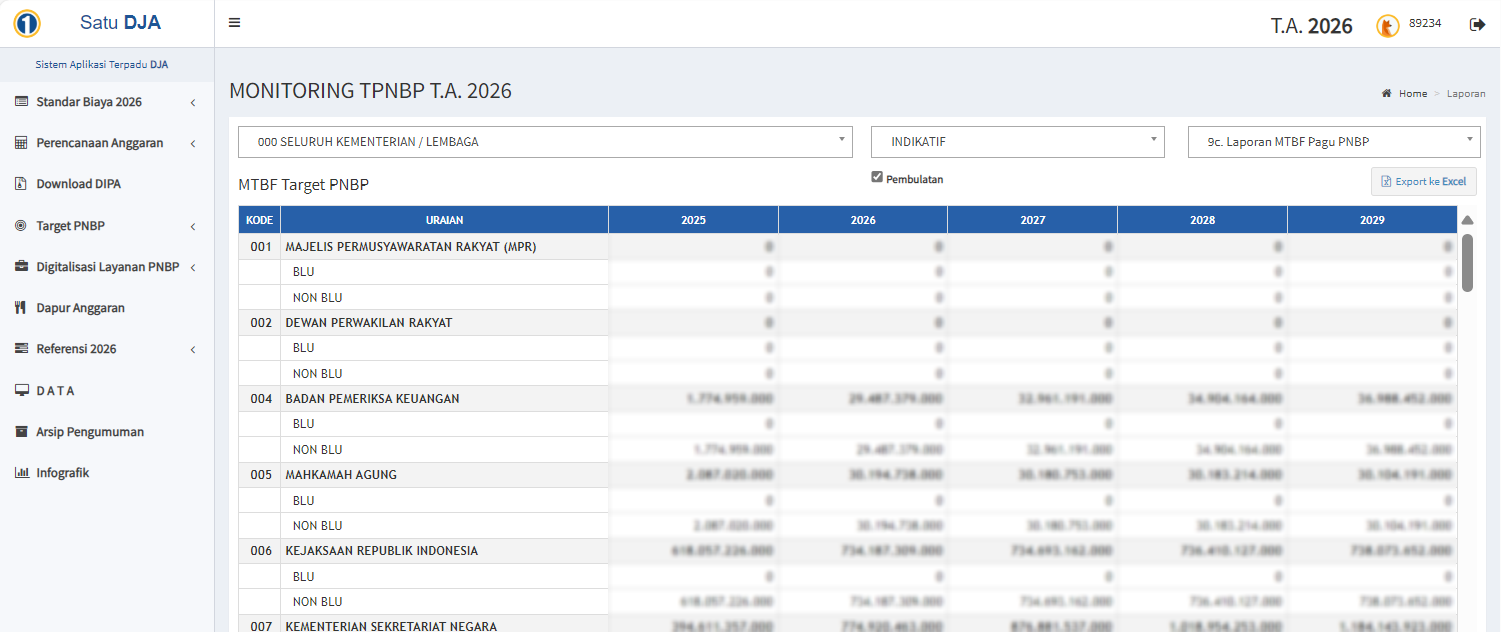Screen dimensions: 1501x632
Task: Click the logout icon in header
Action: coord(1477,24)
